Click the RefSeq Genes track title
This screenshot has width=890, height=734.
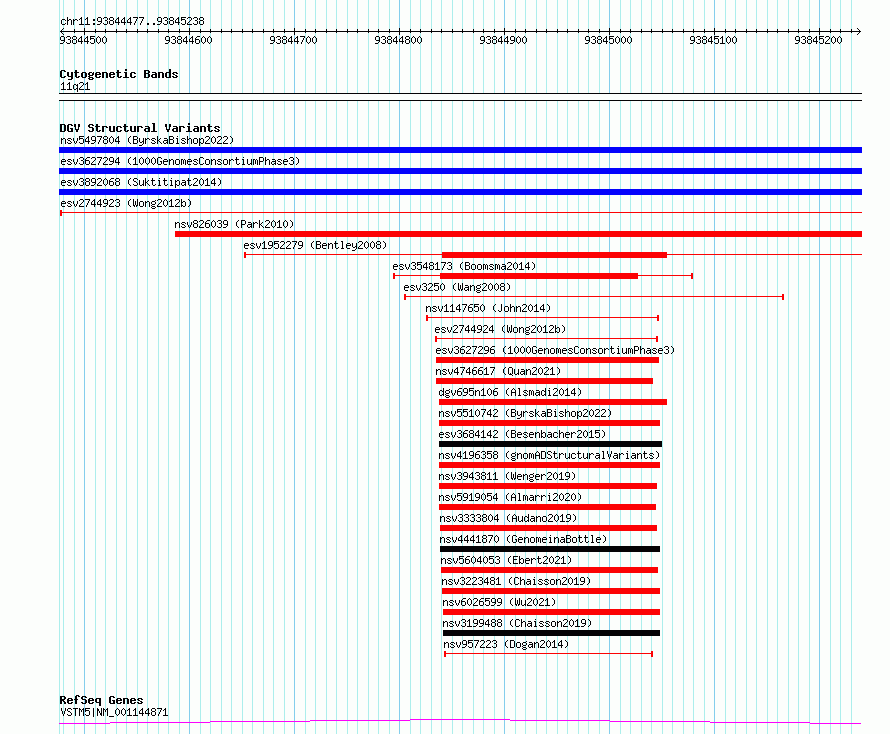click(x=101, y=701)
